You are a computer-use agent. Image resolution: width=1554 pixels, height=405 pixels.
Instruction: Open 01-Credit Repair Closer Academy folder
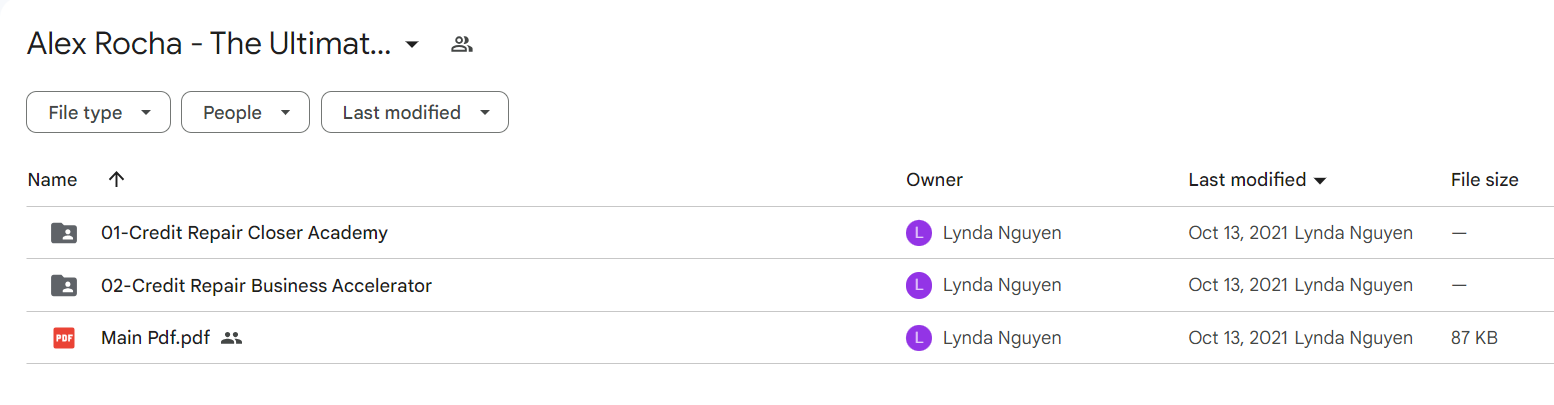244,233
